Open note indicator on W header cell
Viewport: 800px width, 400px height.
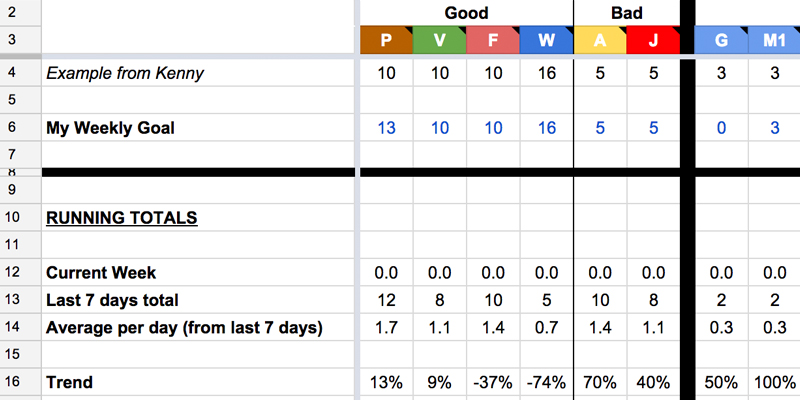[x=568, y=30]
